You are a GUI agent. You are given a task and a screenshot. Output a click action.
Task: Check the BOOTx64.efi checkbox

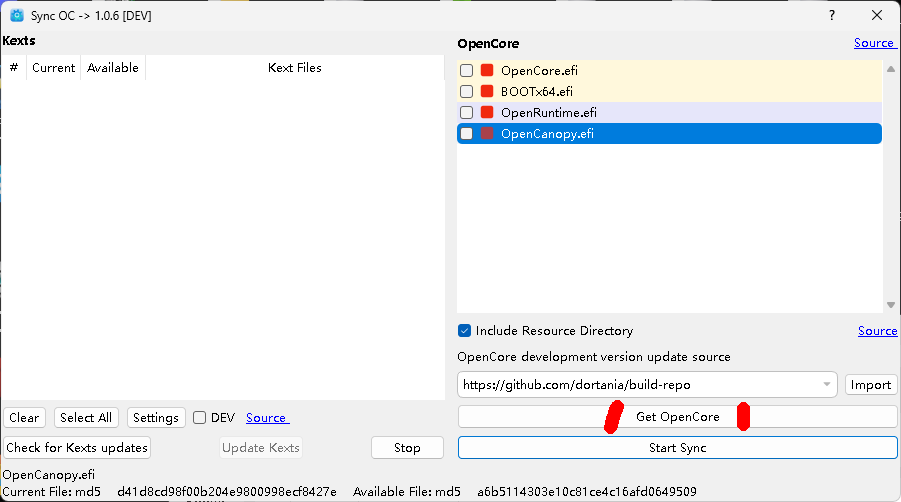467,91
